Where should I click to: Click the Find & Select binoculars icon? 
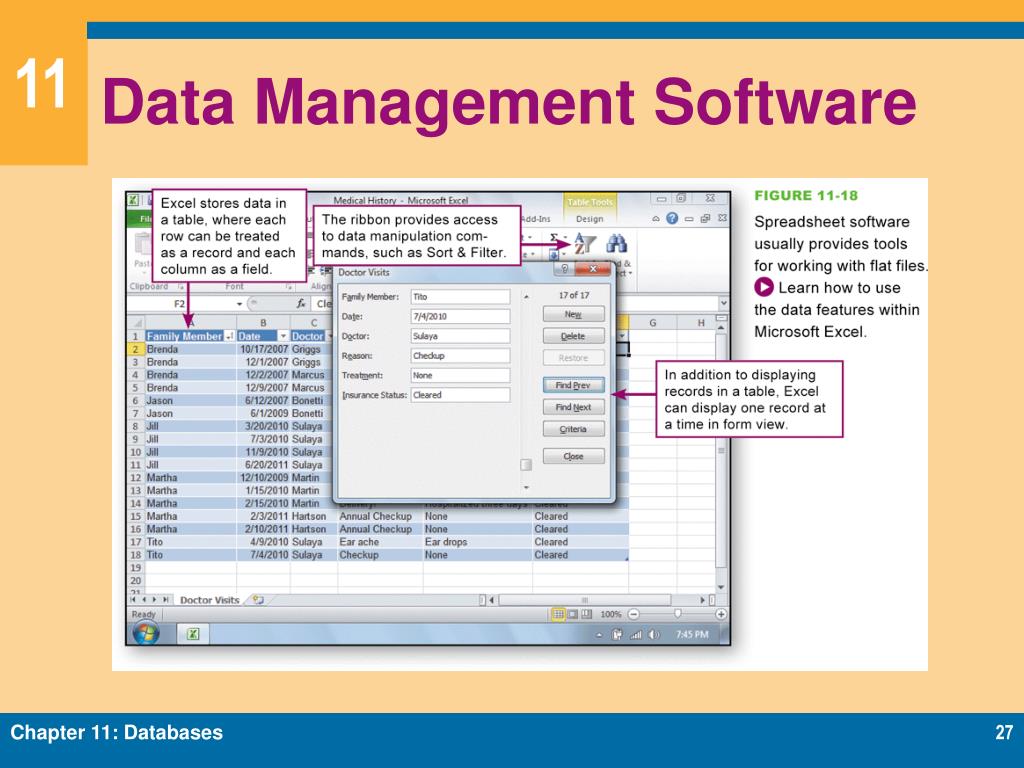coord(616,244)
